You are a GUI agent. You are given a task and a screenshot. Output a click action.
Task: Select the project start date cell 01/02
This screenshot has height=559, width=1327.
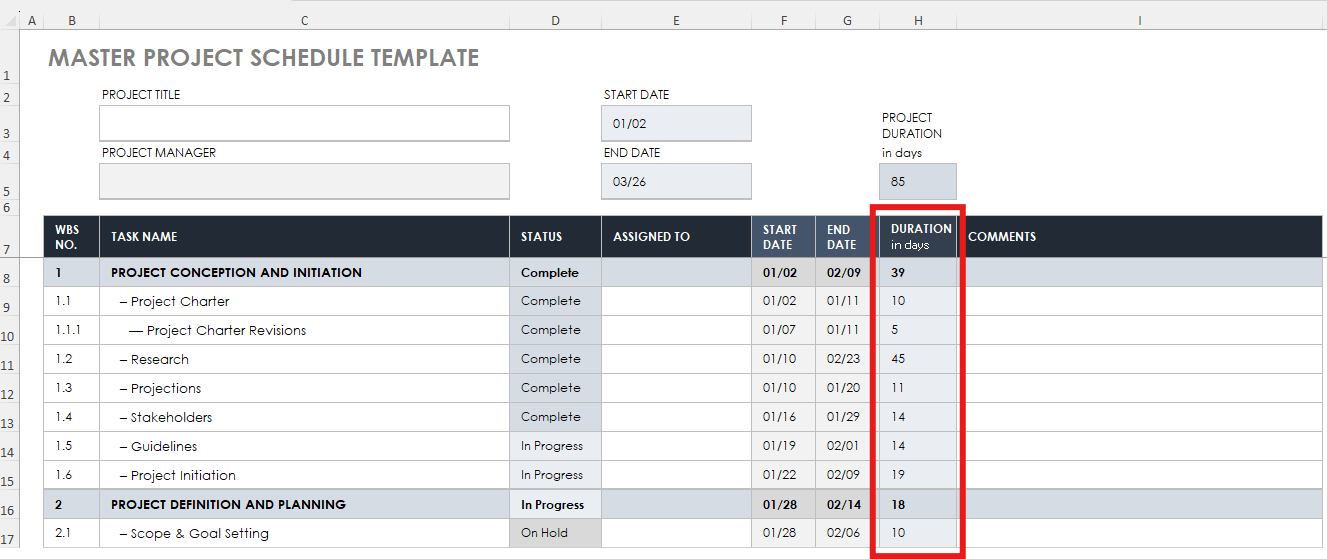click(x=676, y=123)
